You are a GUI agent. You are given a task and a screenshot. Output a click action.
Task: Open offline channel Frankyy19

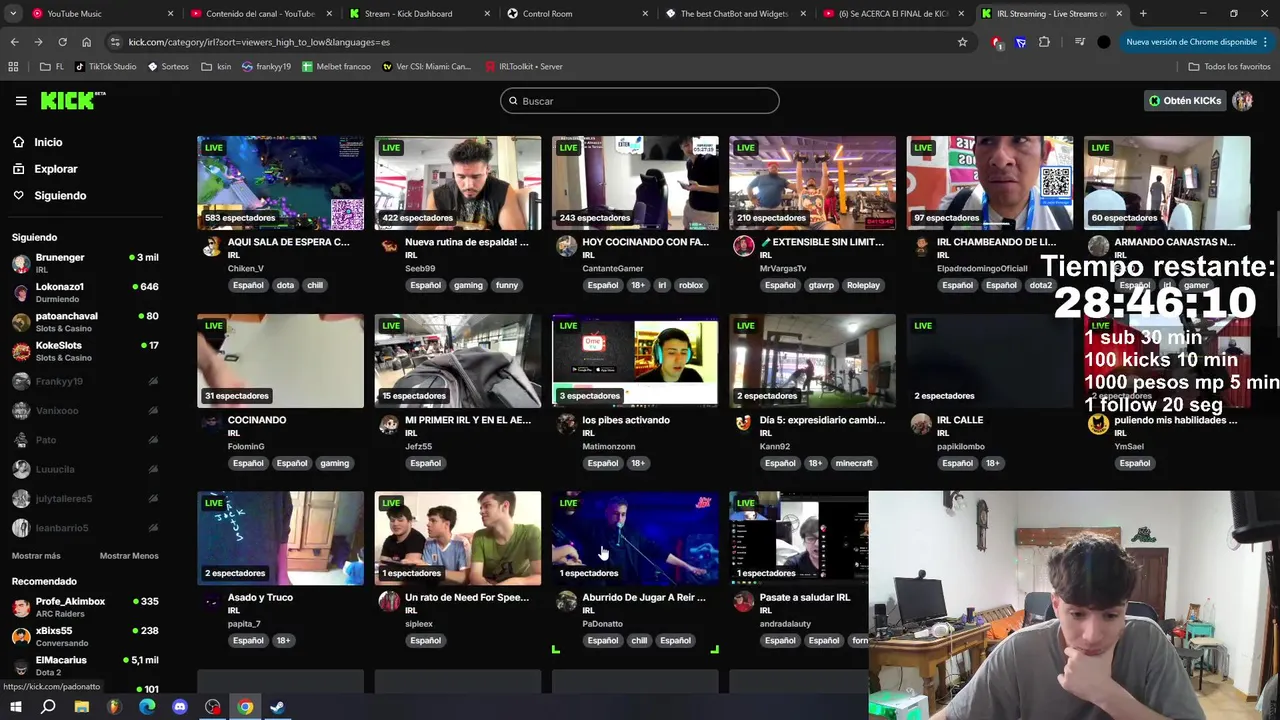click(85, 381)
